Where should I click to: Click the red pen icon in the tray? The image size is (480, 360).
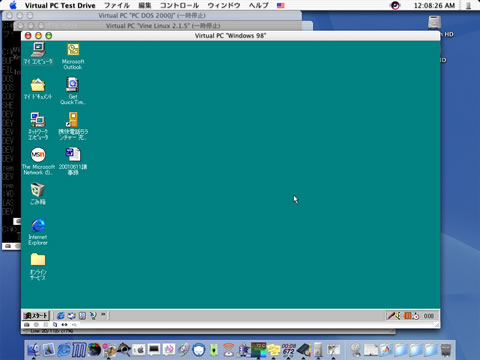pos(391,316)
